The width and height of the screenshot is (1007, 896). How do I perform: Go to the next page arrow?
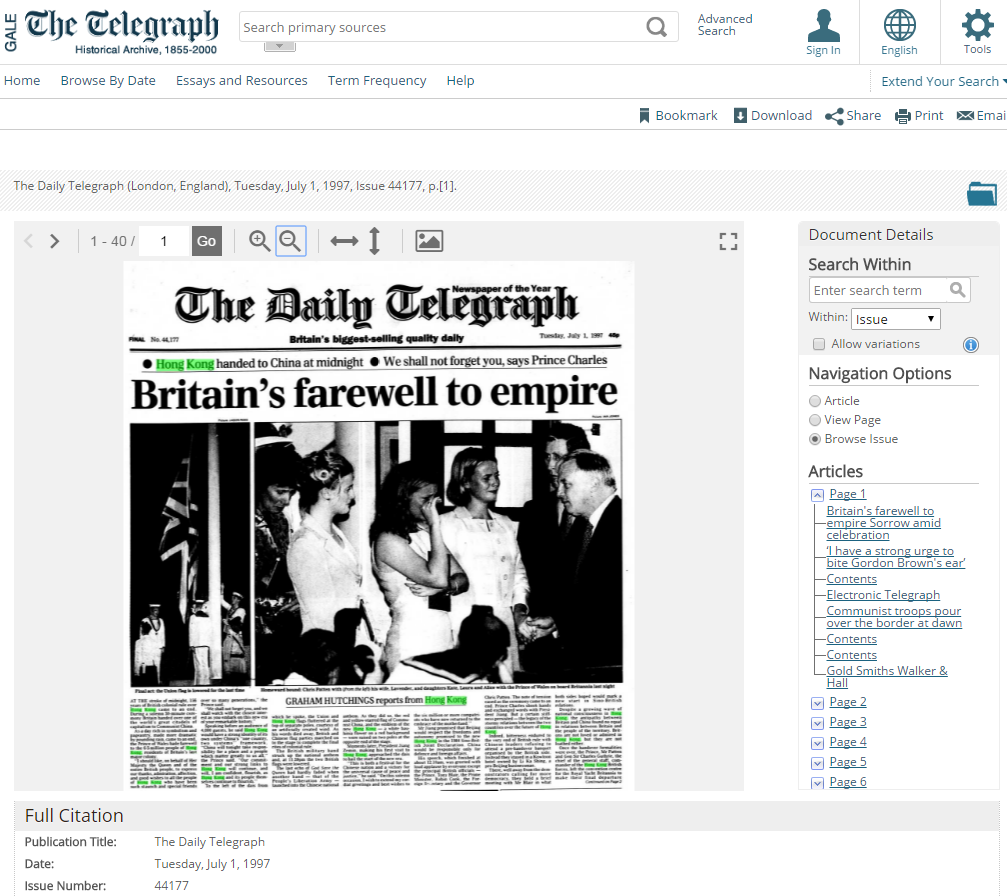pos(55,241)
